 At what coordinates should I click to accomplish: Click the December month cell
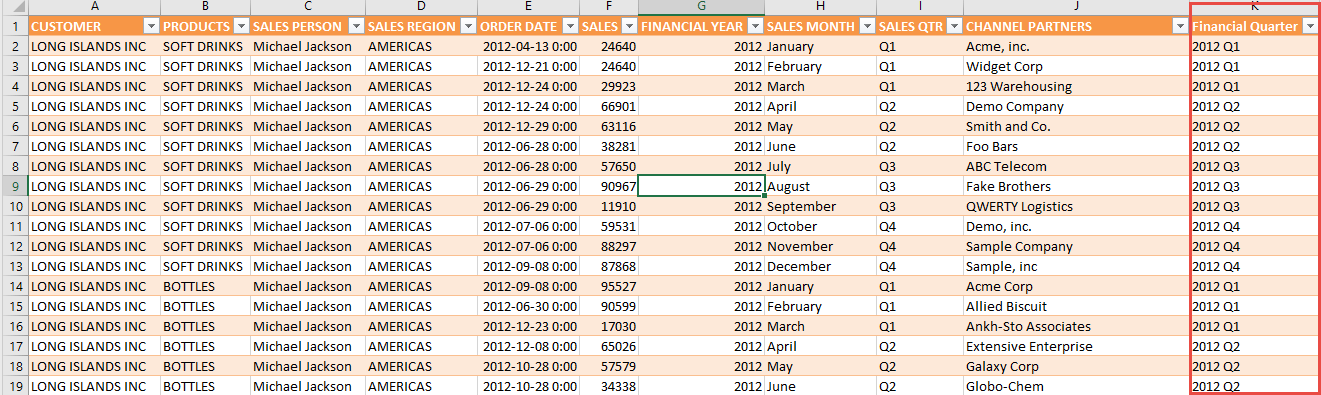820,266
